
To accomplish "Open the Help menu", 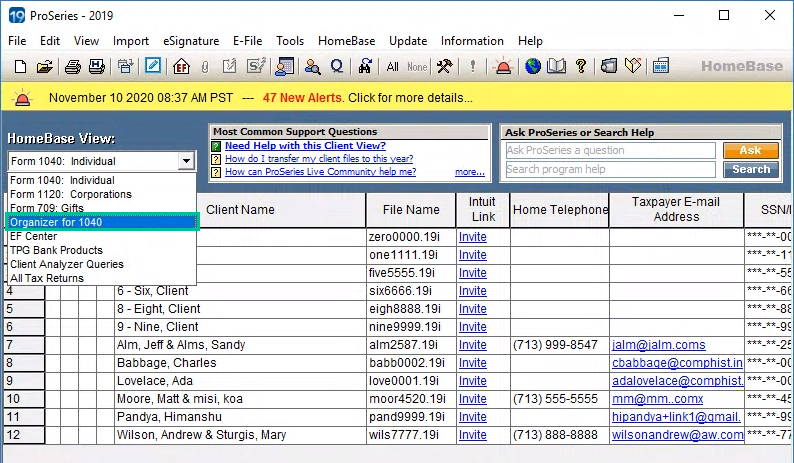I will tap(530, 41).
